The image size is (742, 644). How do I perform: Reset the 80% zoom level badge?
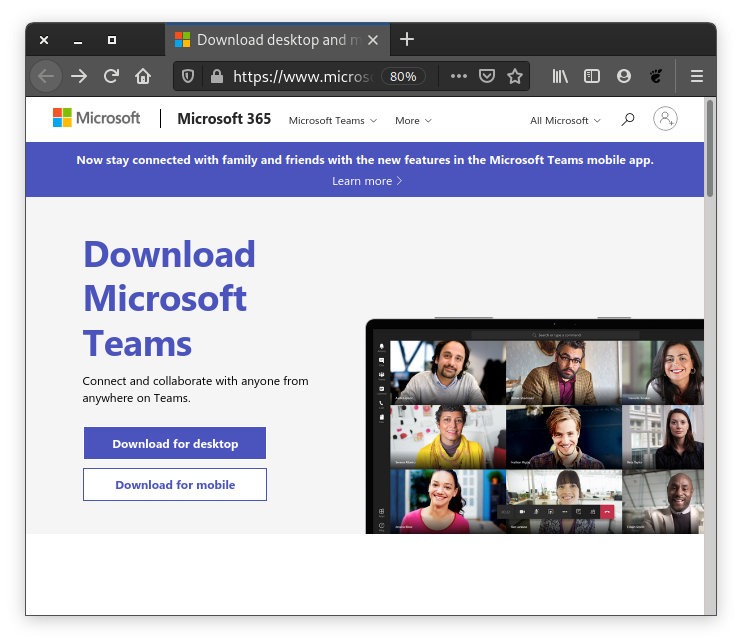(403, 76)
